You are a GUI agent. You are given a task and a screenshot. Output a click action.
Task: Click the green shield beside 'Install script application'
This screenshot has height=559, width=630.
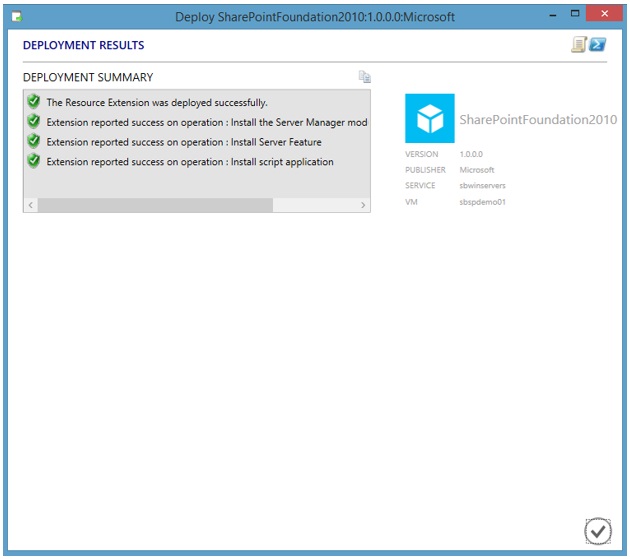34,161
